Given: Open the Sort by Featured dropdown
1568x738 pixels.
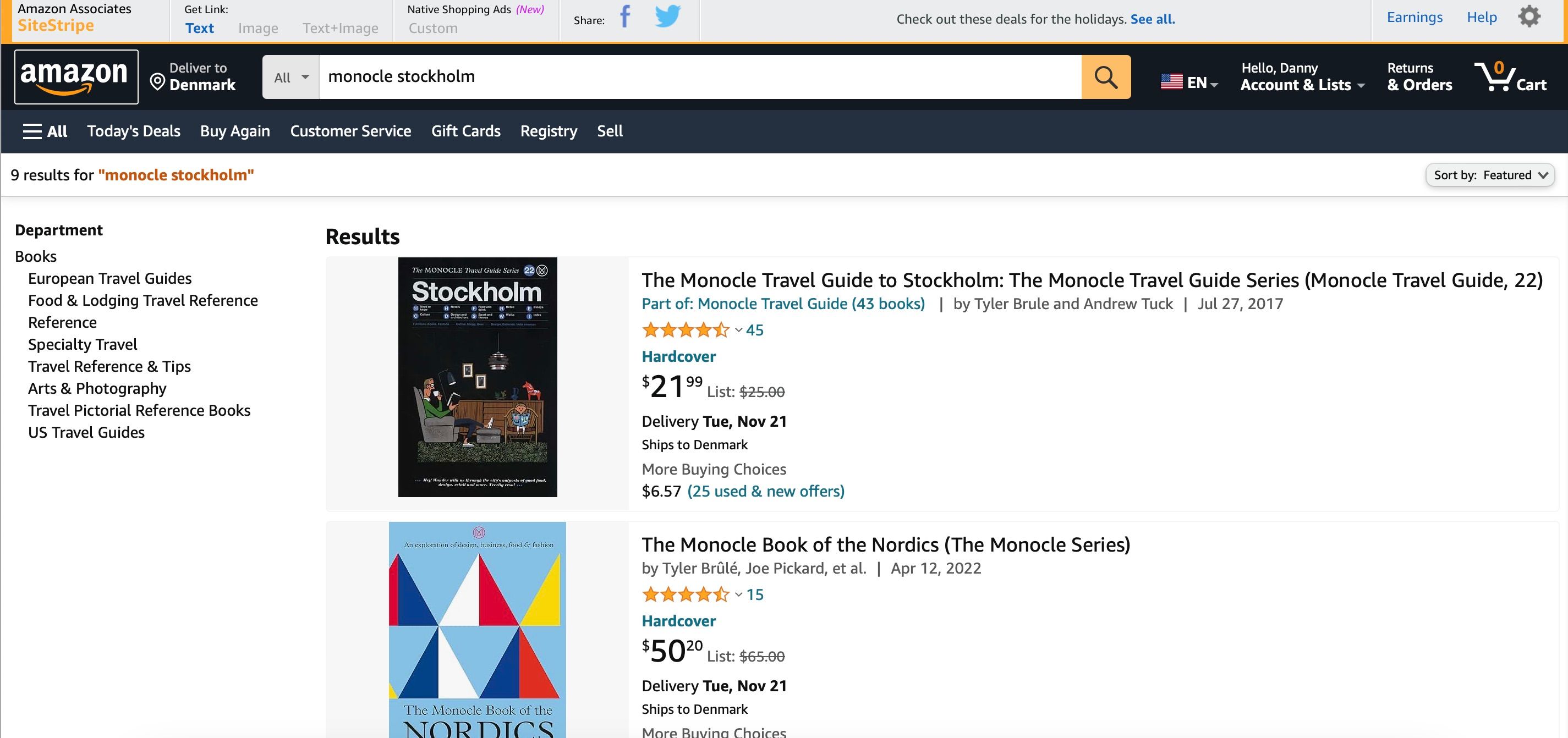Looking at the screenshot, I should [x=1489, y=175].
